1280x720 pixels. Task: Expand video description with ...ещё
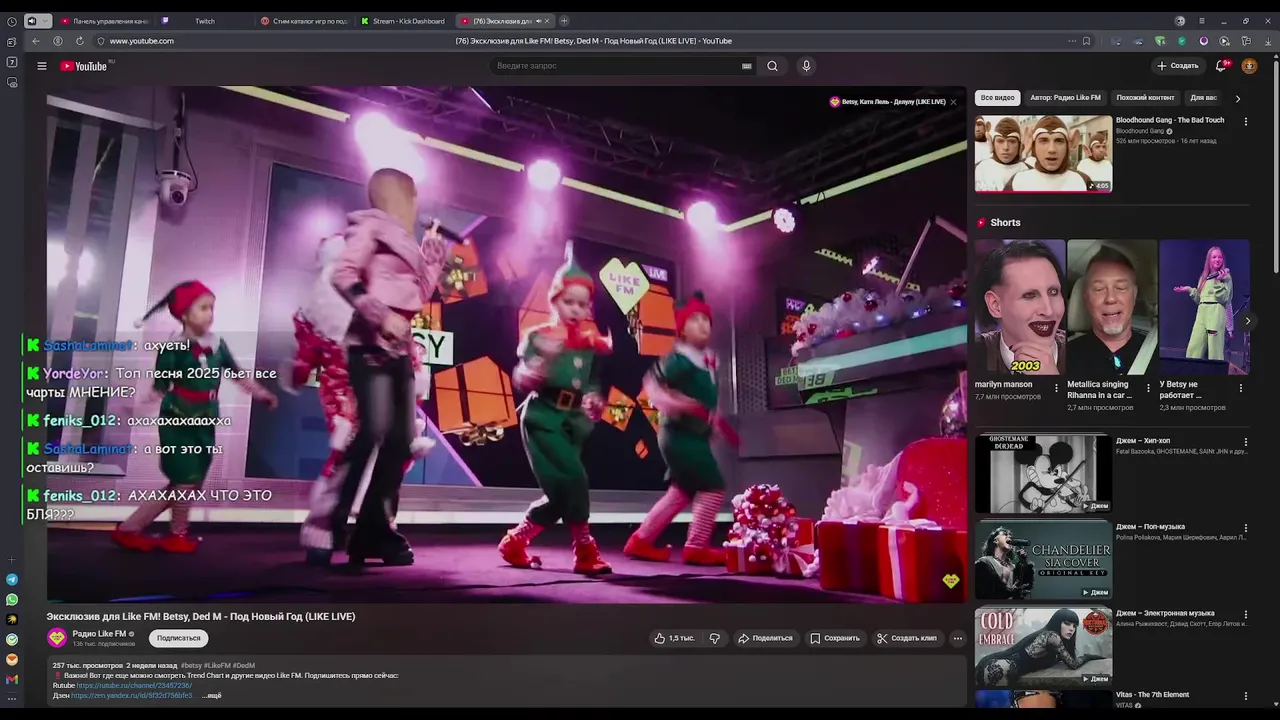(x=212, y=695)
